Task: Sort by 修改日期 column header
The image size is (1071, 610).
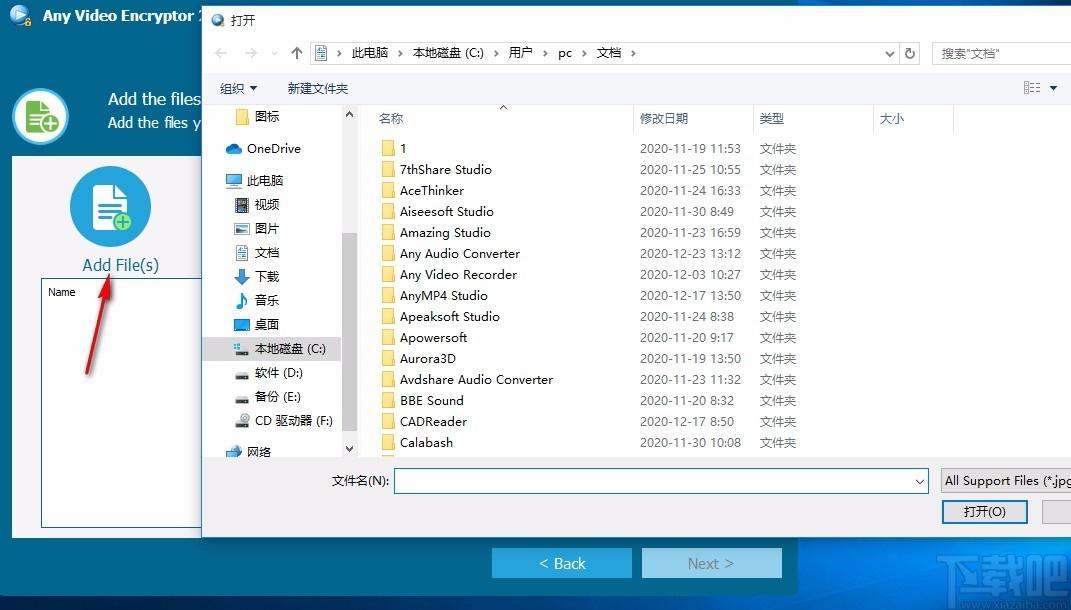Action: [x=663, y=119]
